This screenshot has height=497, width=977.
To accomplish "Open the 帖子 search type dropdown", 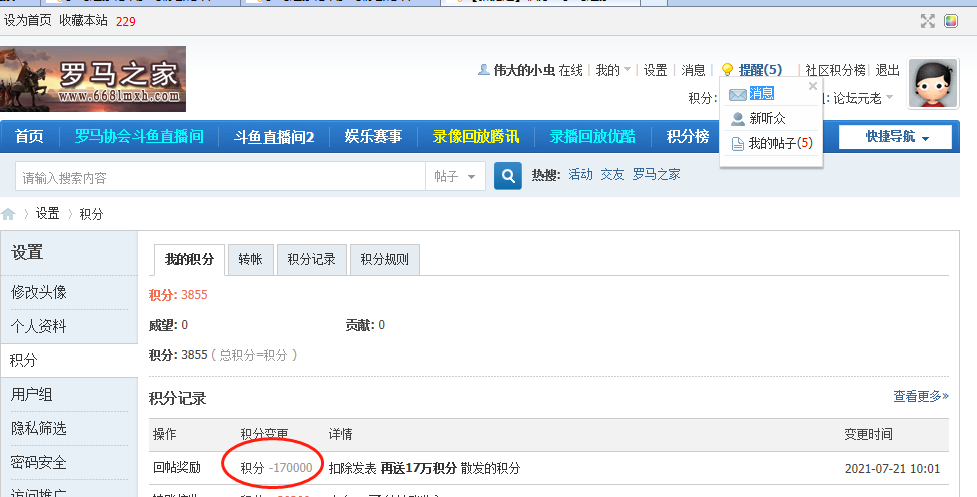I will pyautogui.click(x=455, y=177).
